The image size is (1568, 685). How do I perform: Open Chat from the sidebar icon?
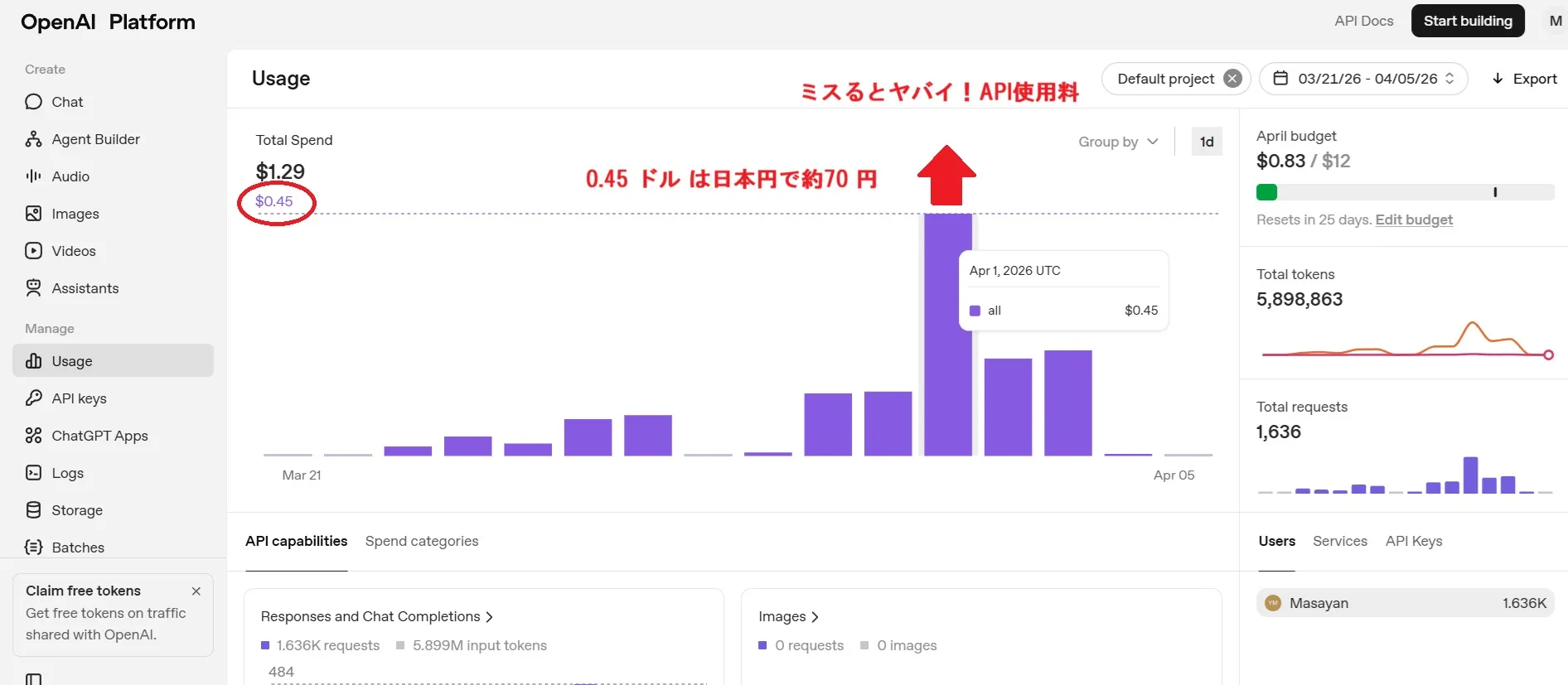point(33,102)
